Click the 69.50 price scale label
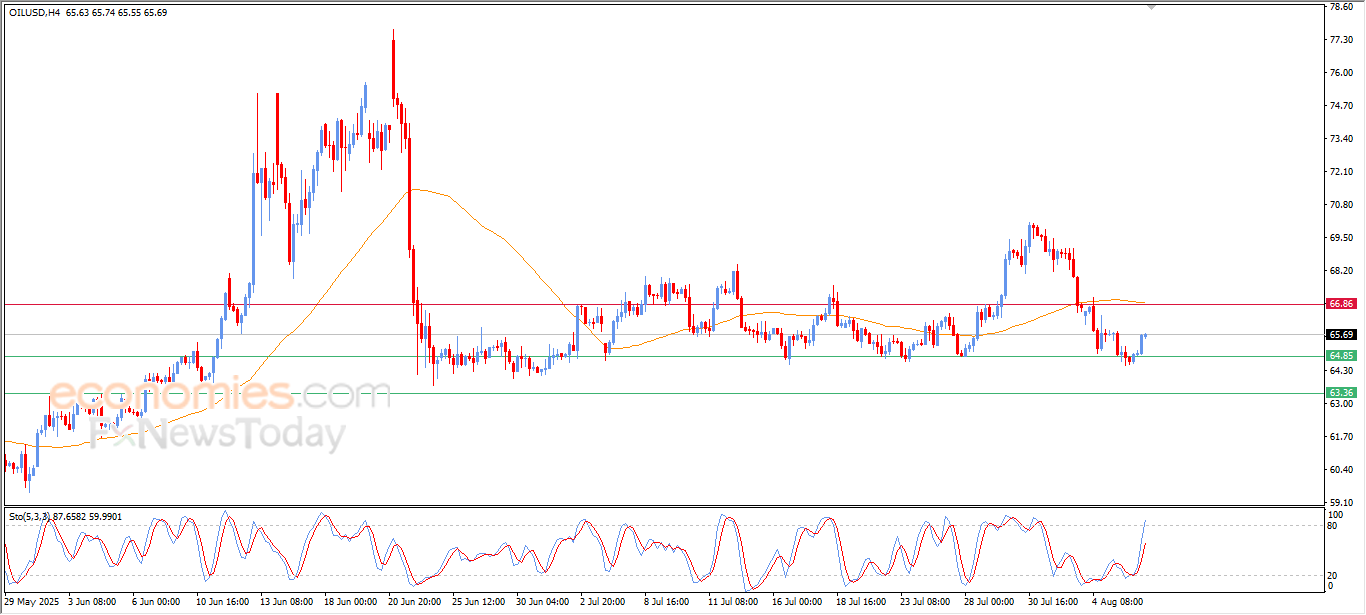Viewport: 1366px width, 615px height. click(1341, 238)
